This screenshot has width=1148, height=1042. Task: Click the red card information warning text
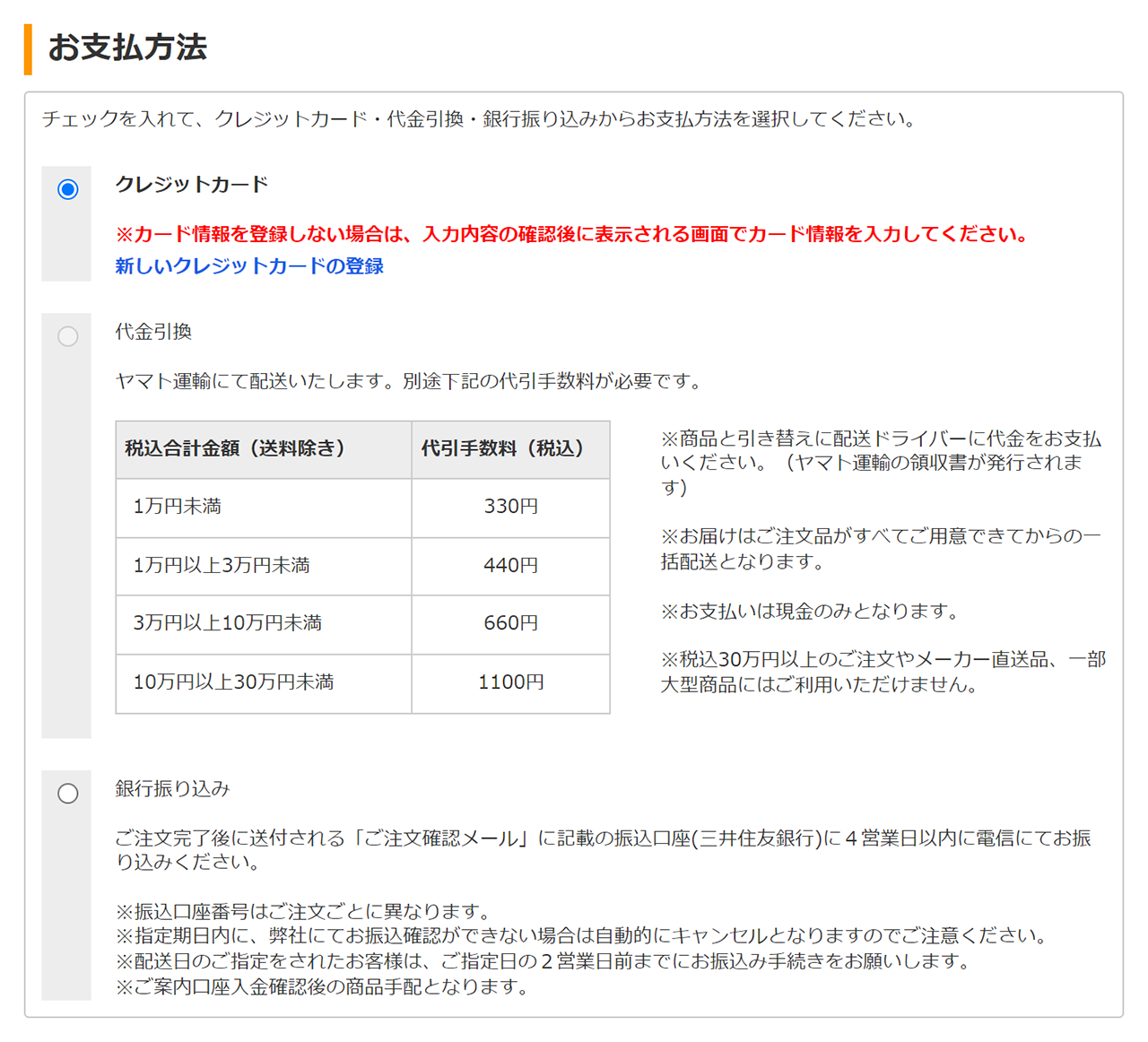(572, 235)
